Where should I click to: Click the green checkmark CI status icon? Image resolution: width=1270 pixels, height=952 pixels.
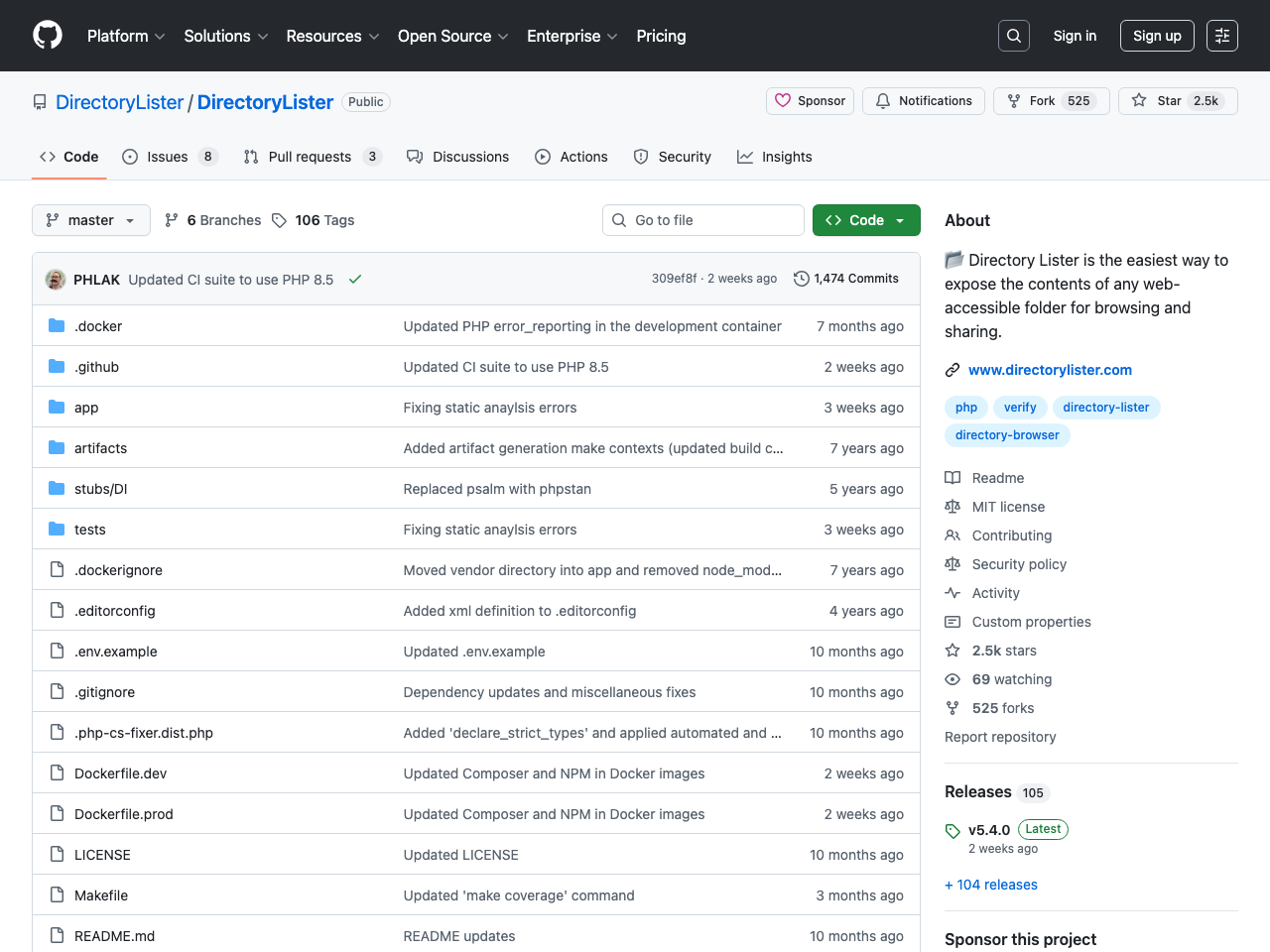pos(355,279)
